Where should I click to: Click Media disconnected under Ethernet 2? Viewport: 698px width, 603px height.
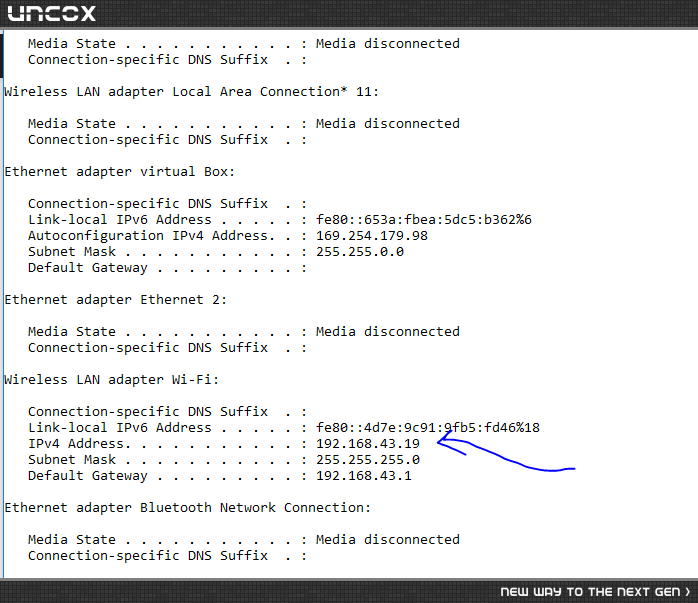[388, 332]
